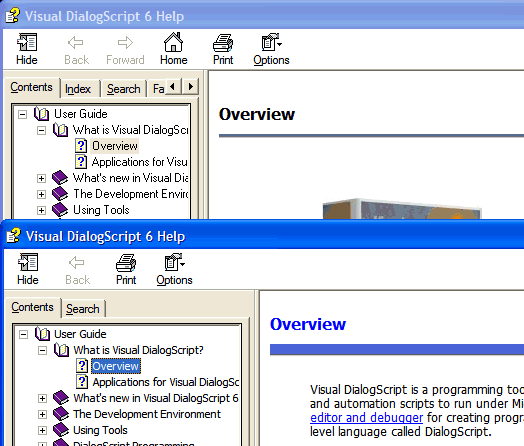The image size is (524, 446).
Task: Click the tab strip right scroll arrow
Action: click(x=191, y=87)
